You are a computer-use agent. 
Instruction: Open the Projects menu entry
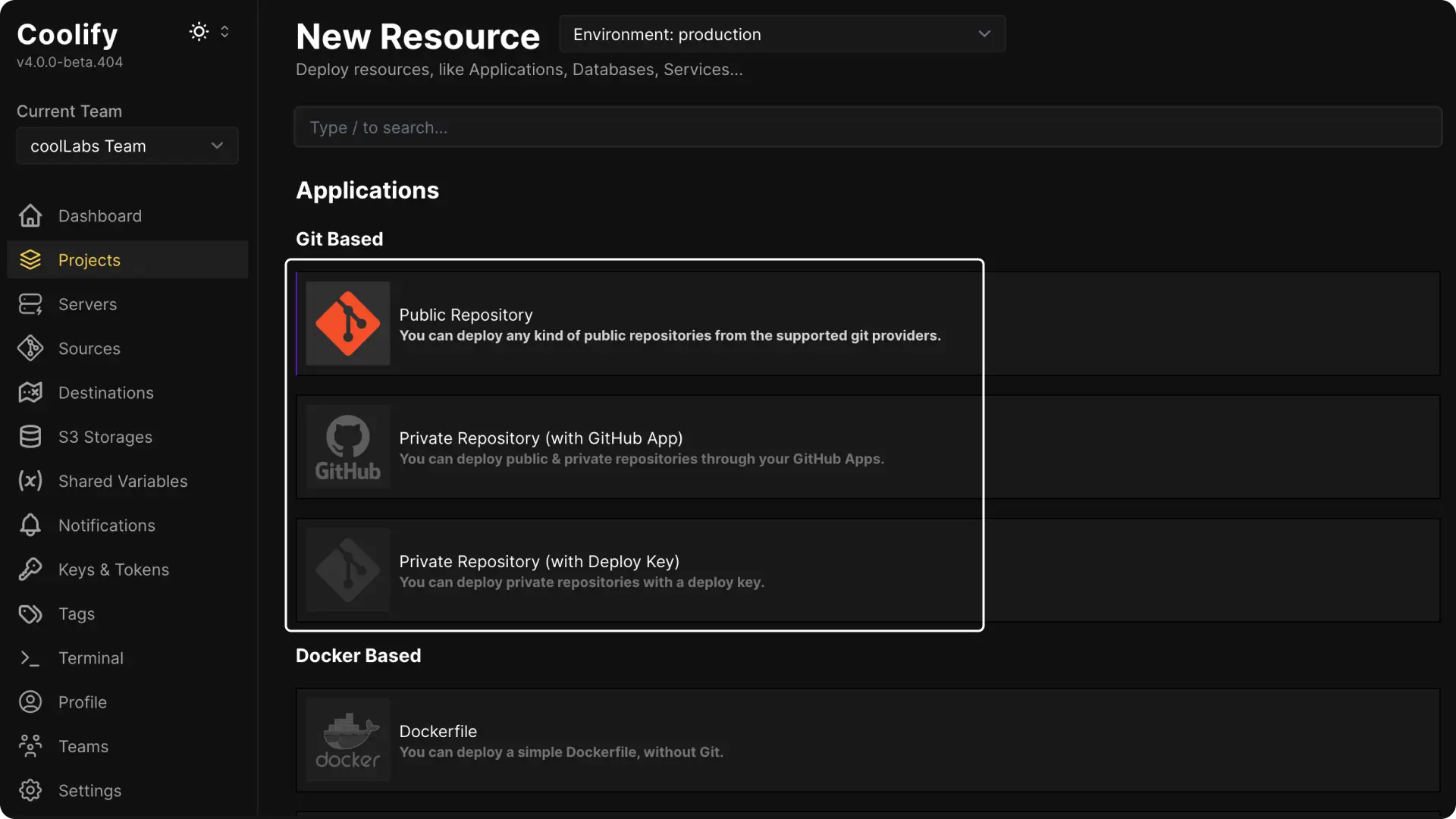point(89,259)
